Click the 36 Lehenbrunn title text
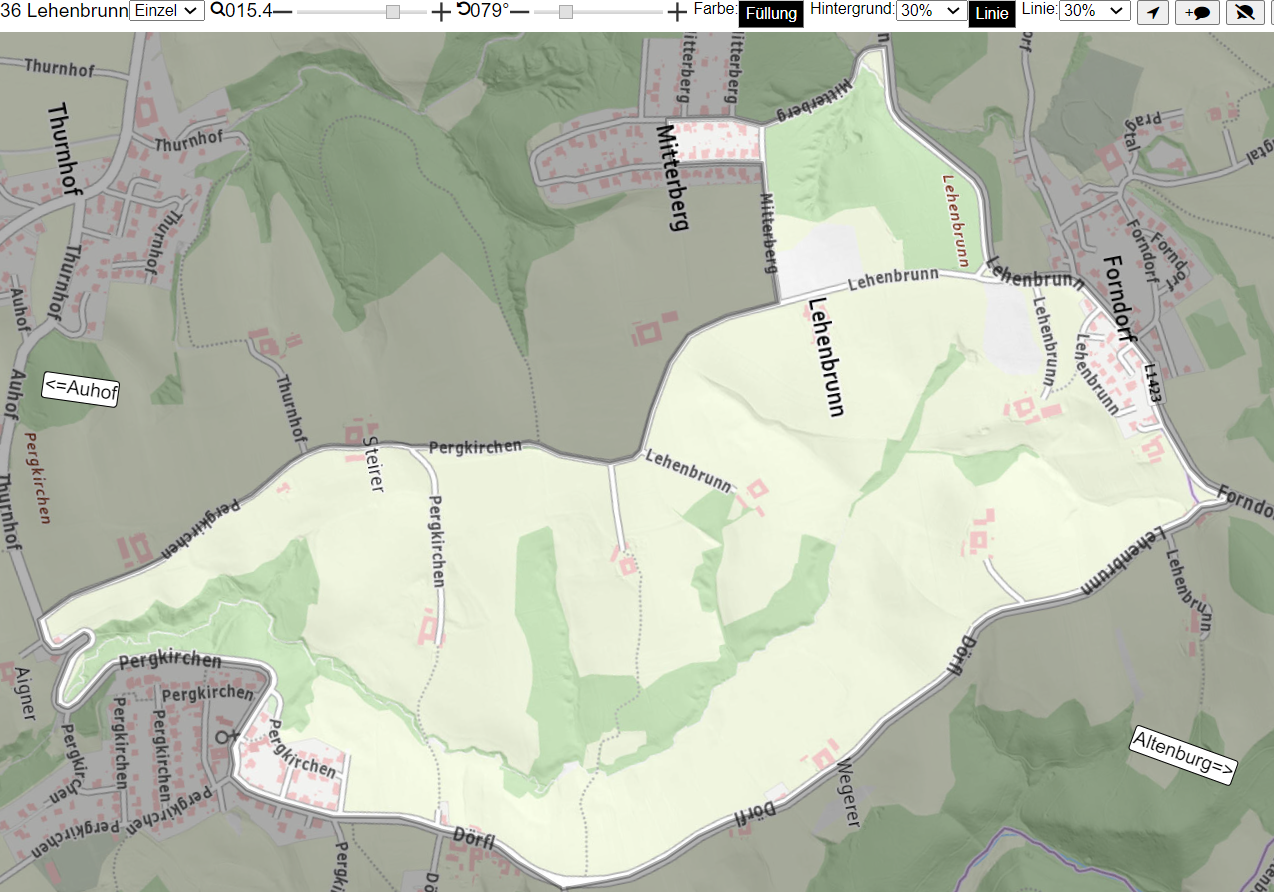This screenshot has height=892, width=1274. (65, 11)
